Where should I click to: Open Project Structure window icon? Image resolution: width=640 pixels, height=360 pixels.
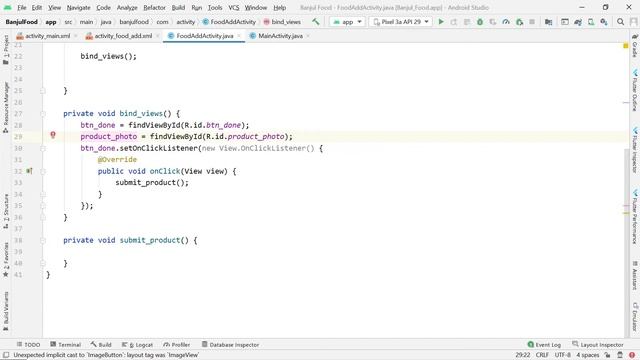click(565, 22)
